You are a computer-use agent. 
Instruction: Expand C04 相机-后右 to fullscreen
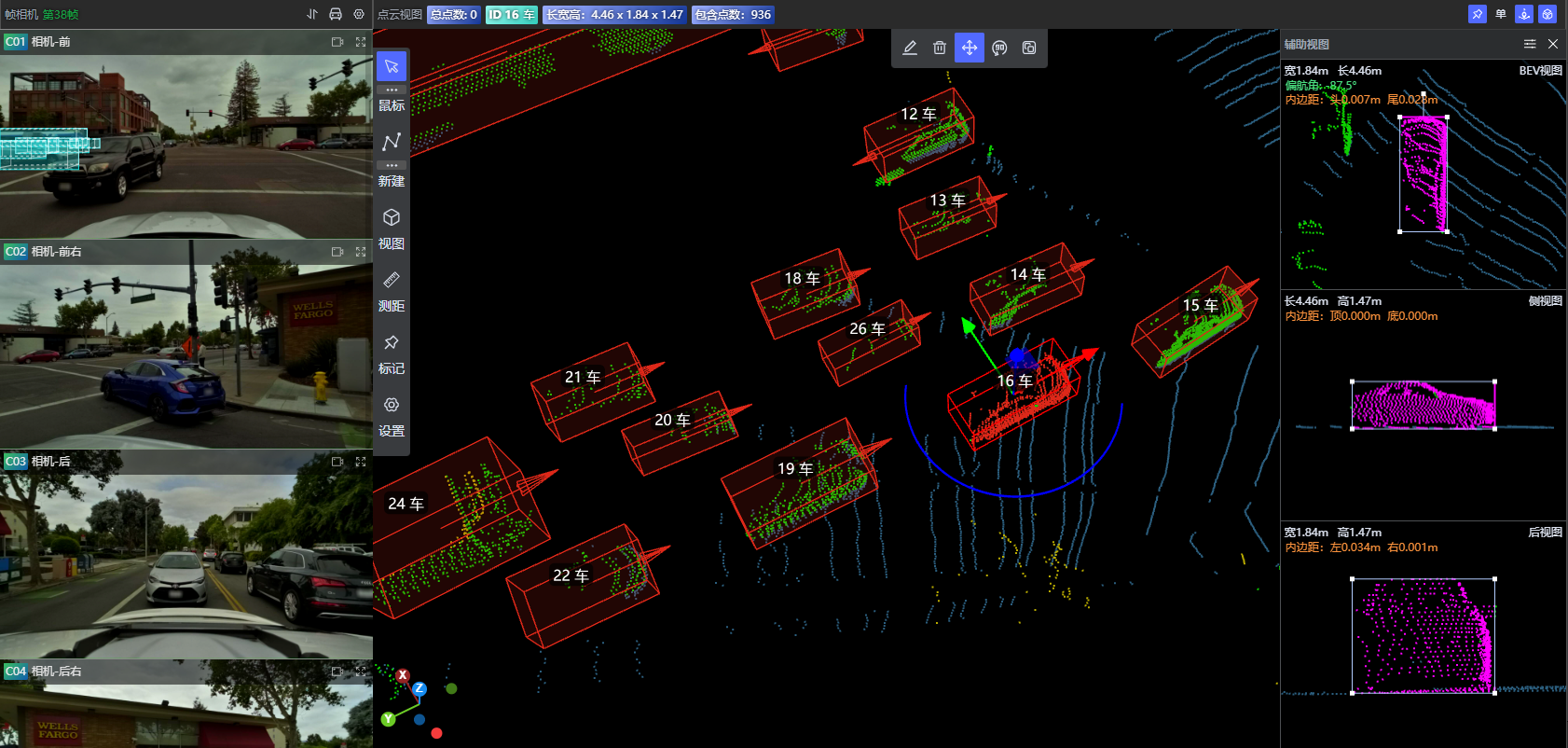361,672
